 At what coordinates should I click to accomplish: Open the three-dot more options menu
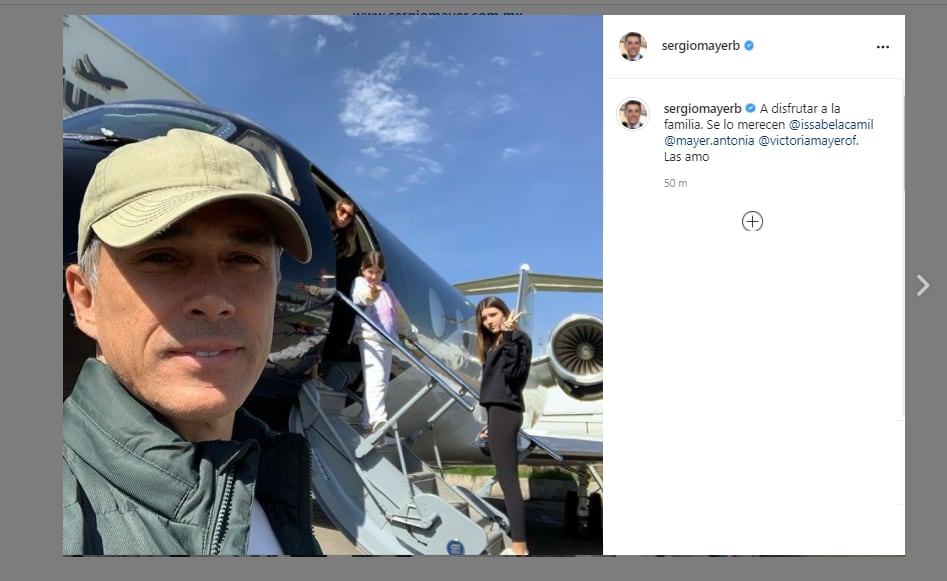click(882, 46)
